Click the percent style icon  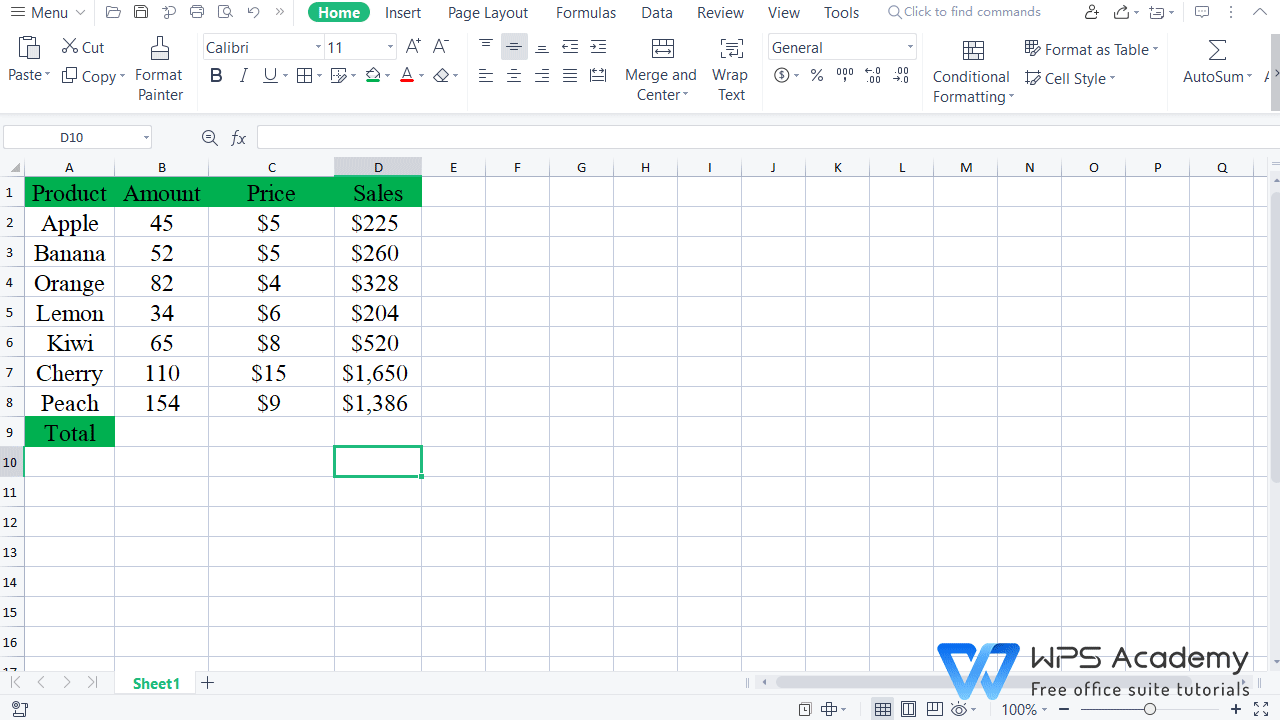(x=816, y=74)
